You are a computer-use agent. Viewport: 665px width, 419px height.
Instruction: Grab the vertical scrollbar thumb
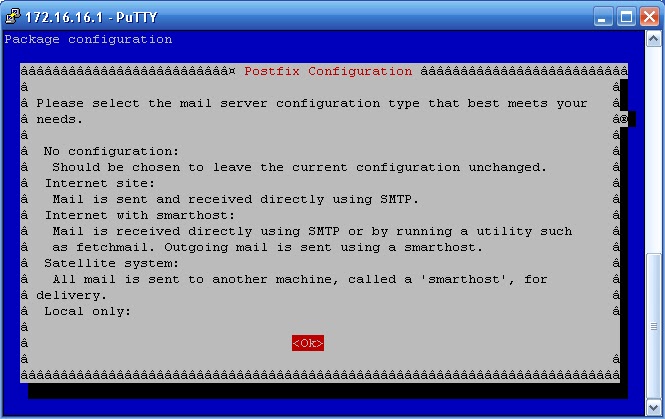(653, 327)
